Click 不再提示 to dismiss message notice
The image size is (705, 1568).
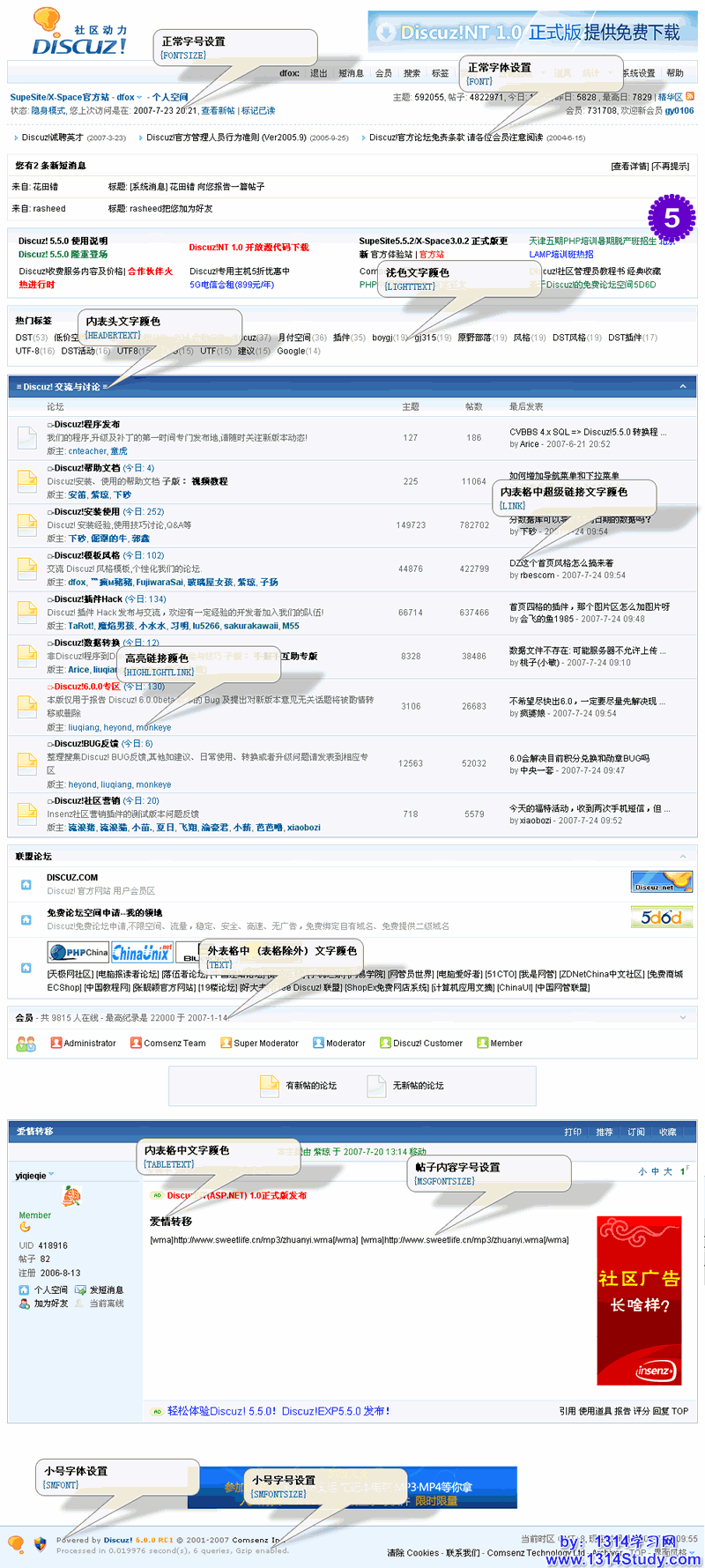pyautogui.click(x=671, y=166)
